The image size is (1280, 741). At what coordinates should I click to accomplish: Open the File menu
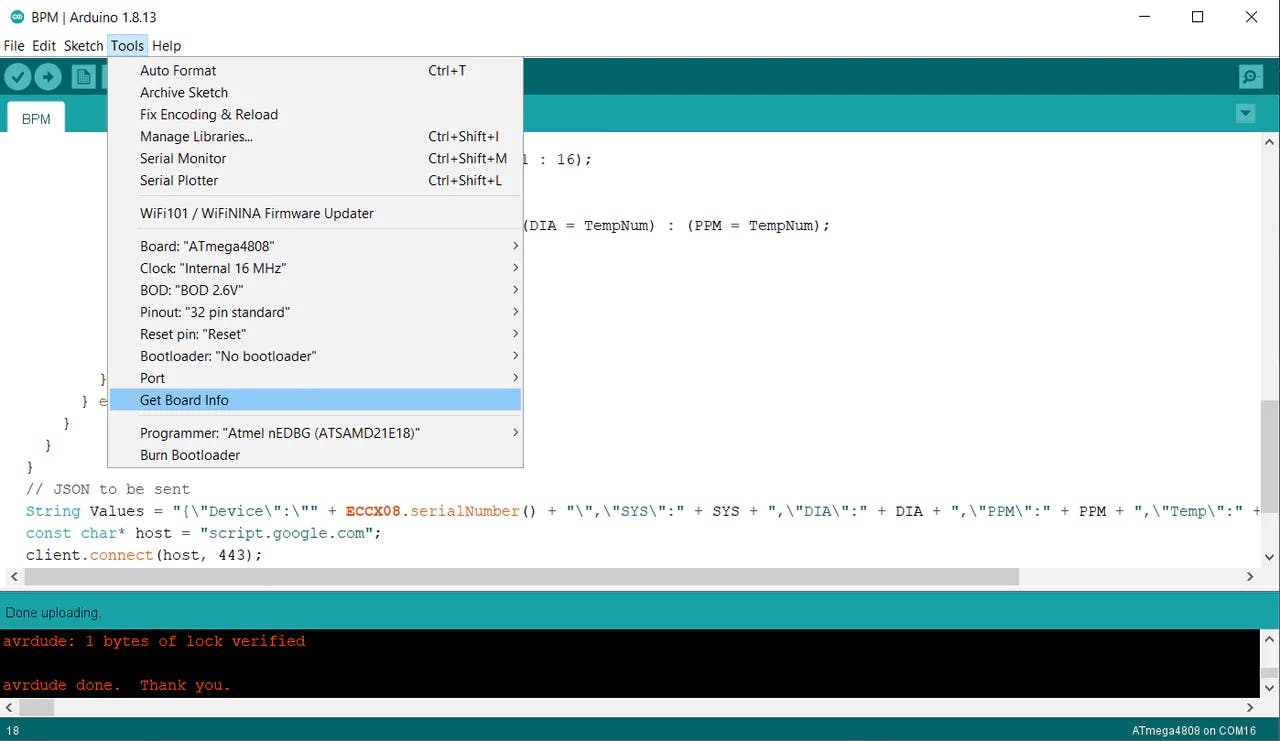click(14, 46)
